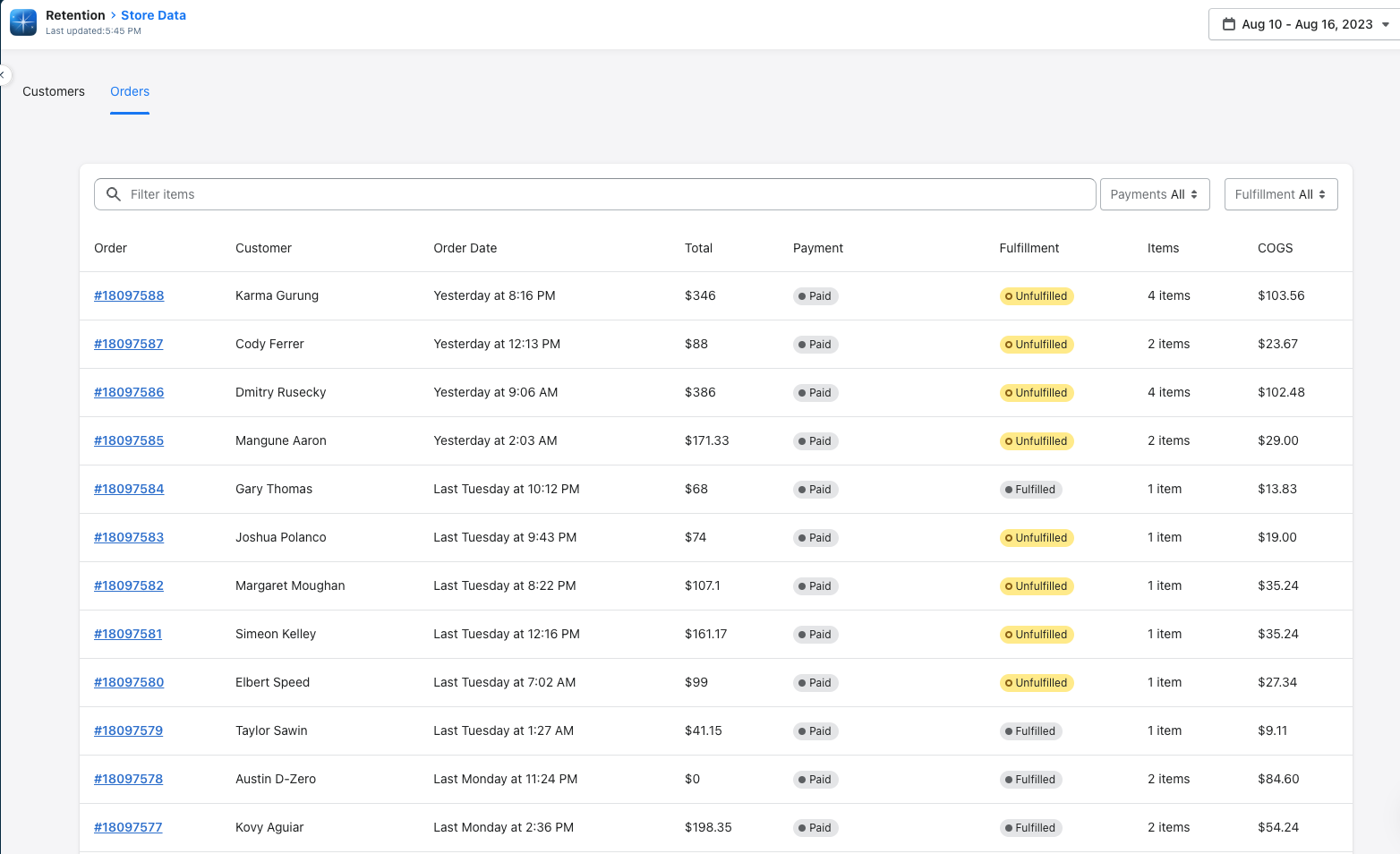Open the Fulfillment All filter dropdown
Viewport: 1400px width, 854px height.
[x=1281, y=194]
